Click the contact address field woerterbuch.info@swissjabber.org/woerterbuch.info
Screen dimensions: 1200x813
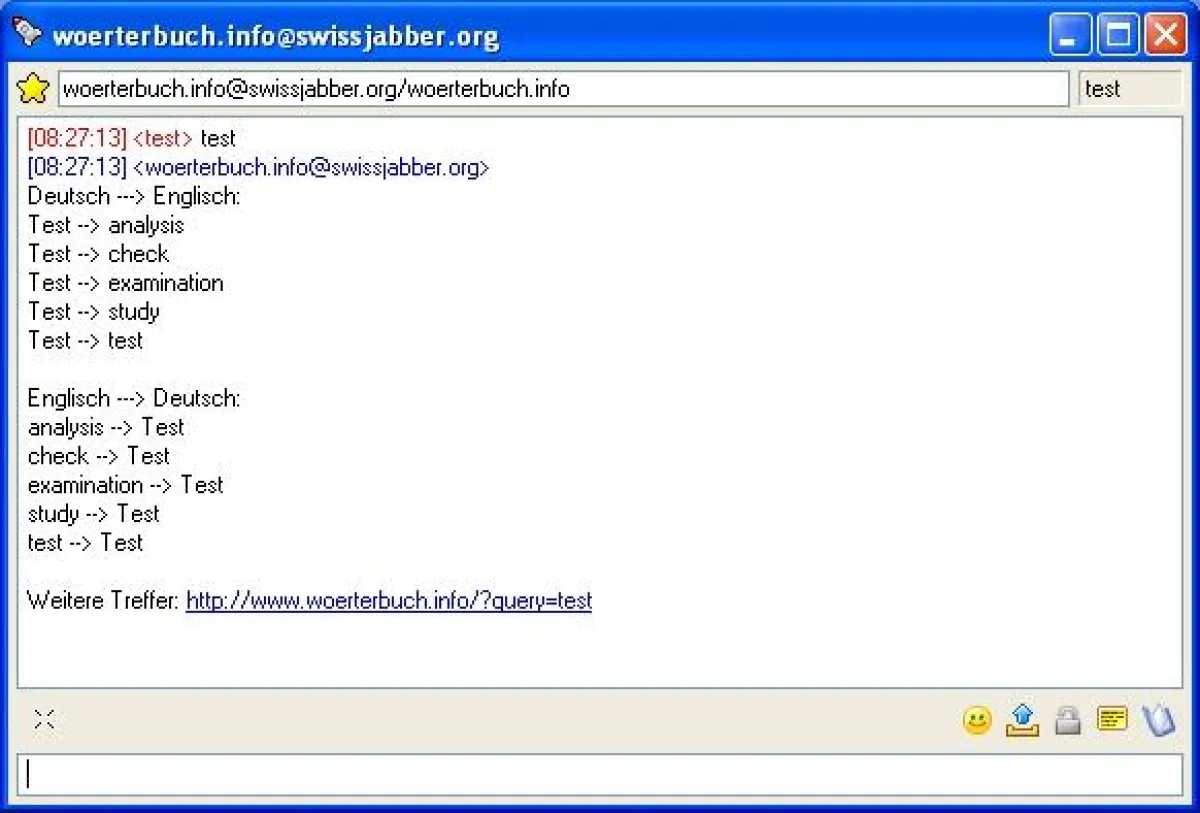[x=563, y=89]
